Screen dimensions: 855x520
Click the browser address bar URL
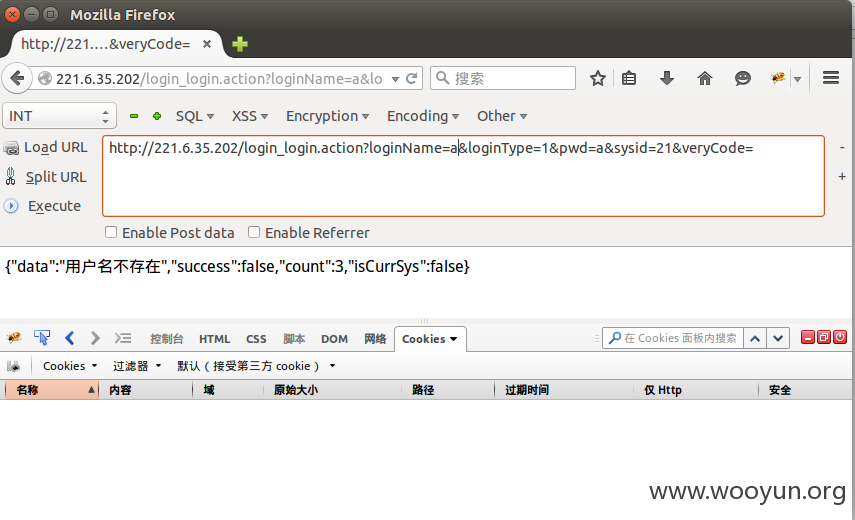click(x=219, y=79)
